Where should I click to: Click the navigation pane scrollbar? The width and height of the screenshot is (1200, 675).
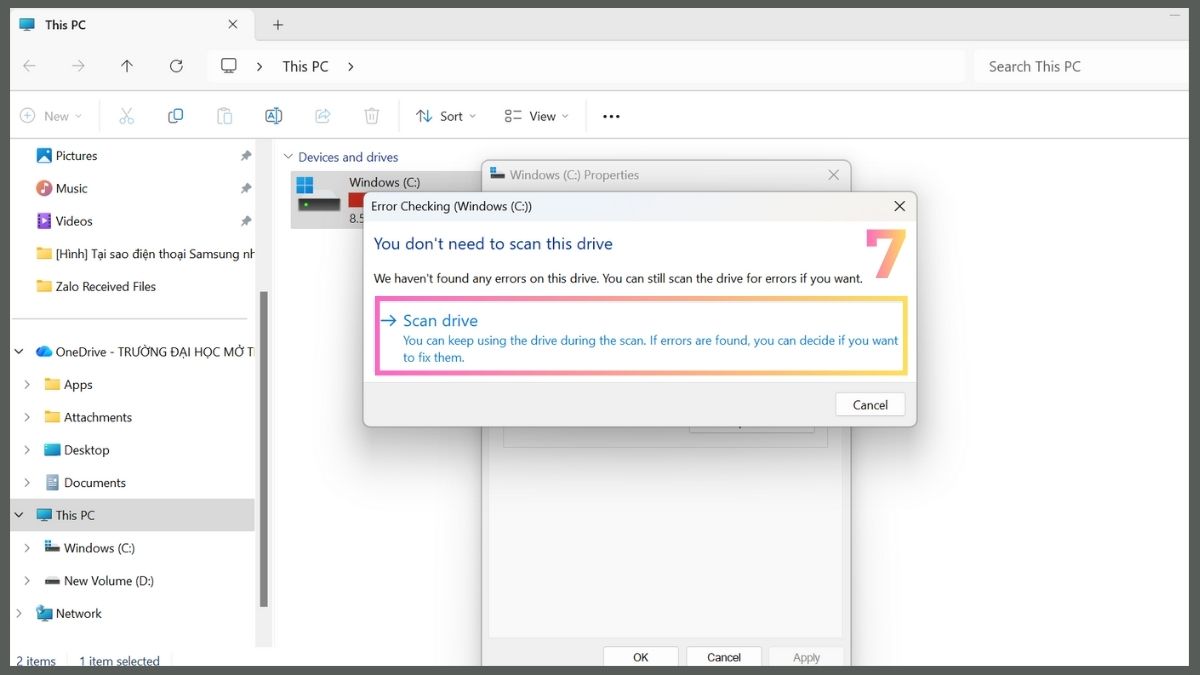(x=264, y=448)
